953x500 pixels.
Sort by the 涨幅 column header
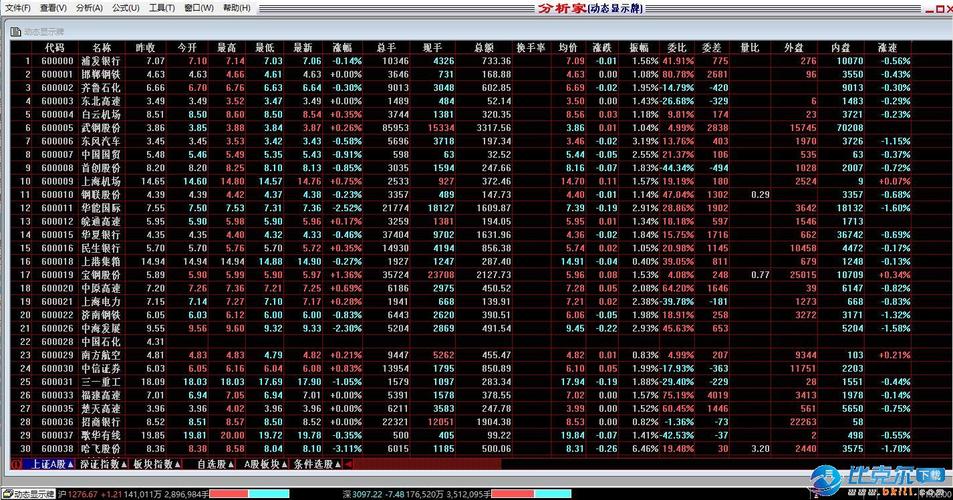pyautogui.click(x=342, y=47)
